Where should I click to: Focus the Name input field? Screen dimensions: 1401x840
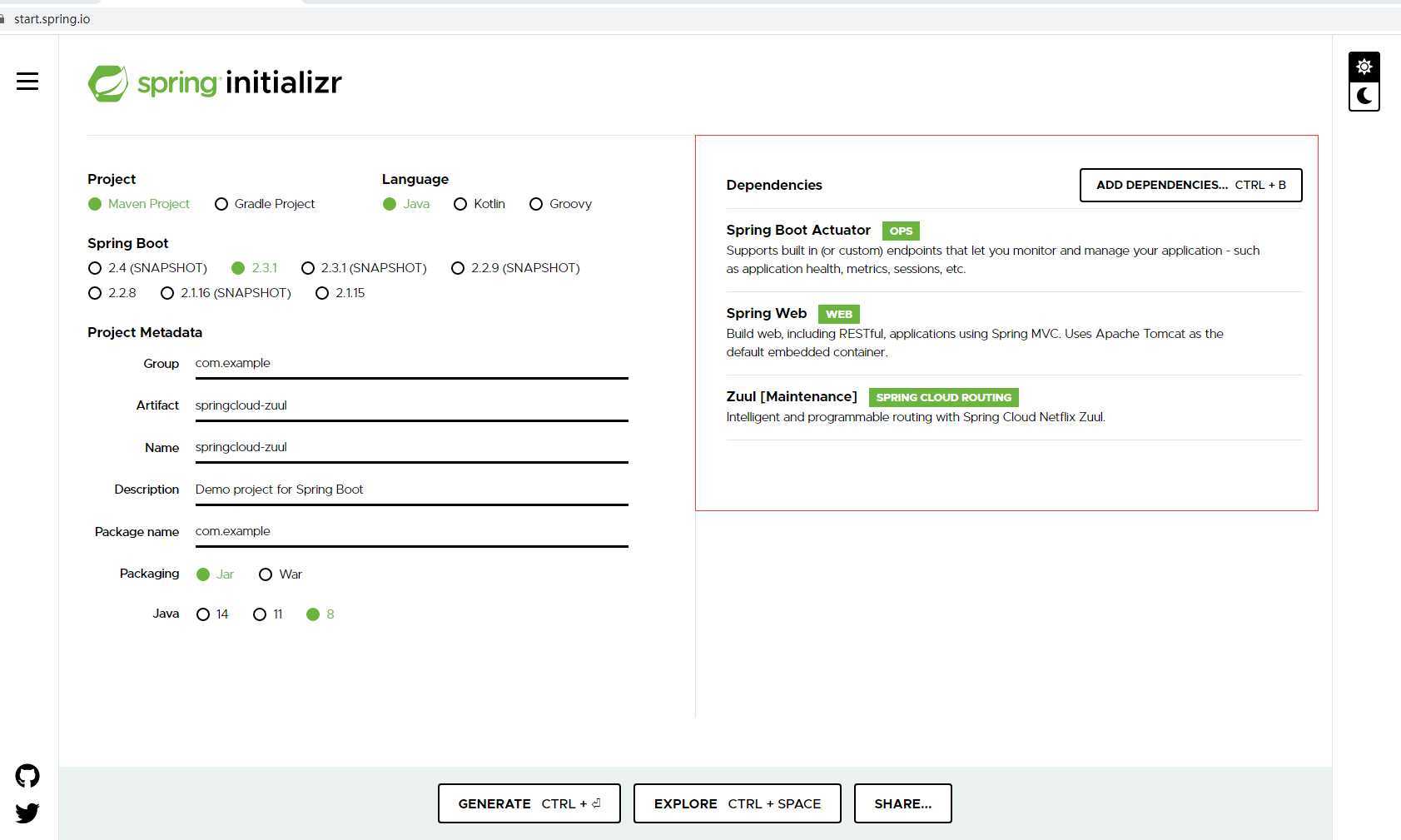(x=411, y=448)
